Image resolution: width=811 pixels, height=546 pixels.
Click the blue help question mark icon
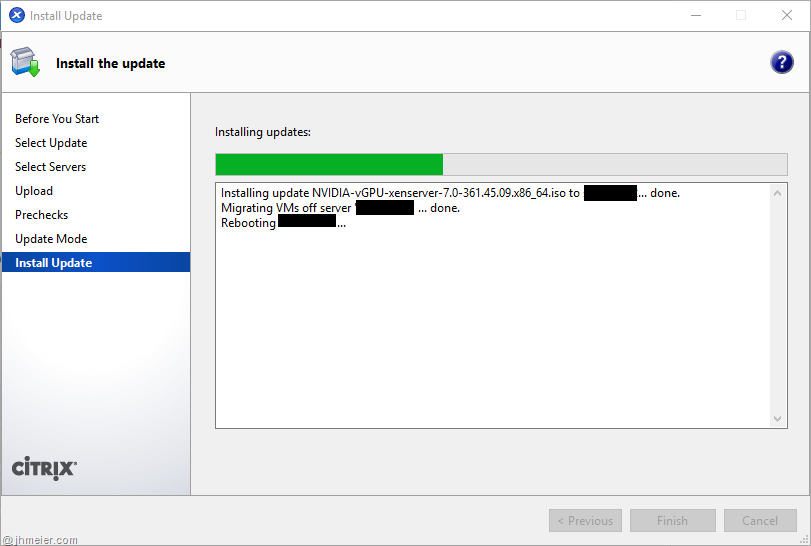pos(781,62)
